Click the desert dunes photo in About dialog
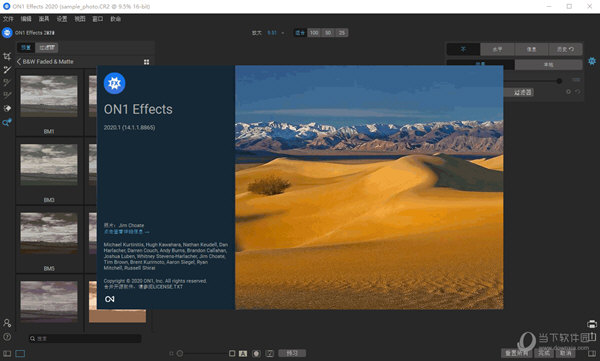The image size is (600, 361). [x=369, y=187]
